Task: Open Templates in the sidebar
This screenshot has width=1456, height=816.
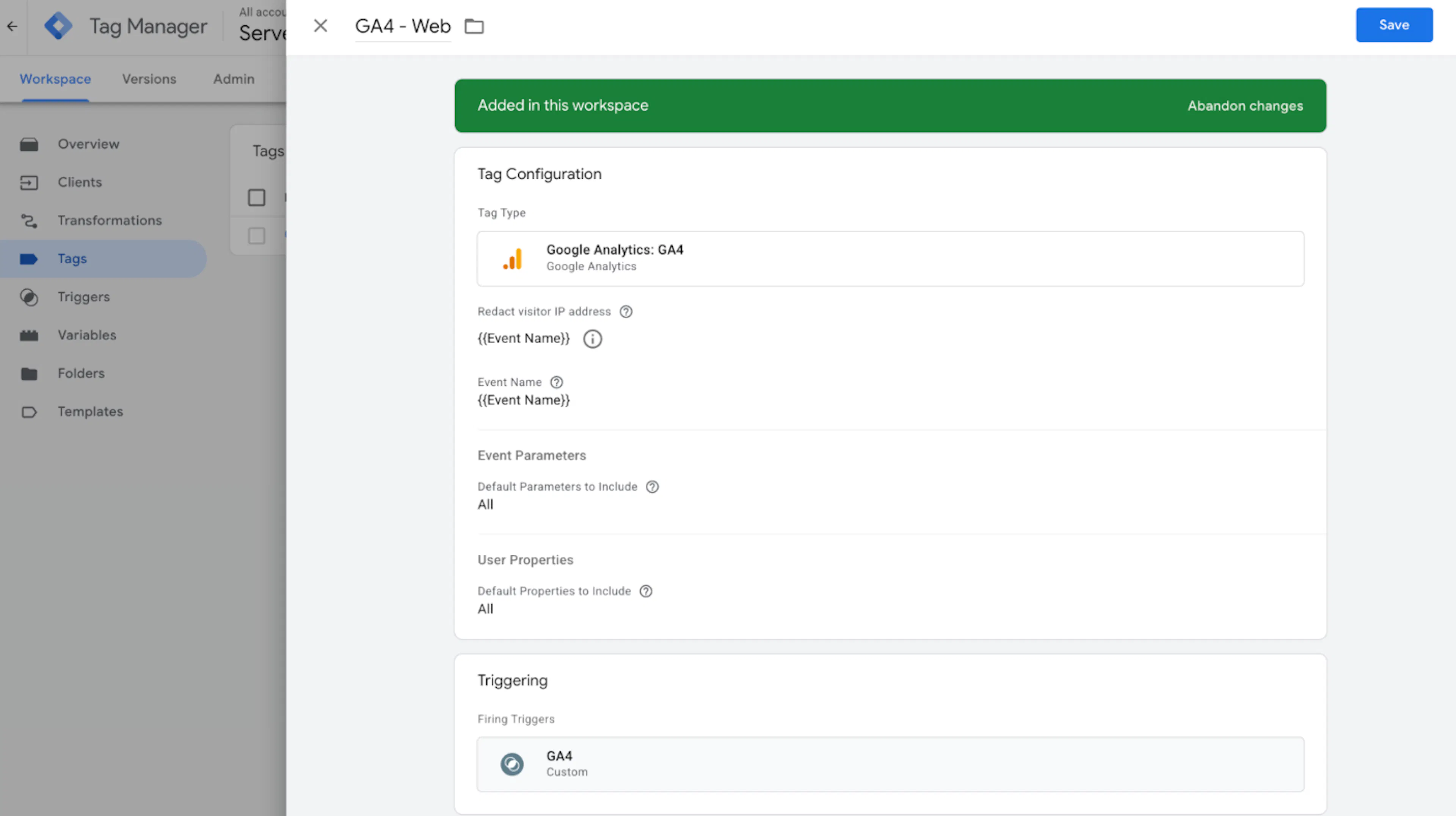Action: pyautogui.click(x=91, y=411)
